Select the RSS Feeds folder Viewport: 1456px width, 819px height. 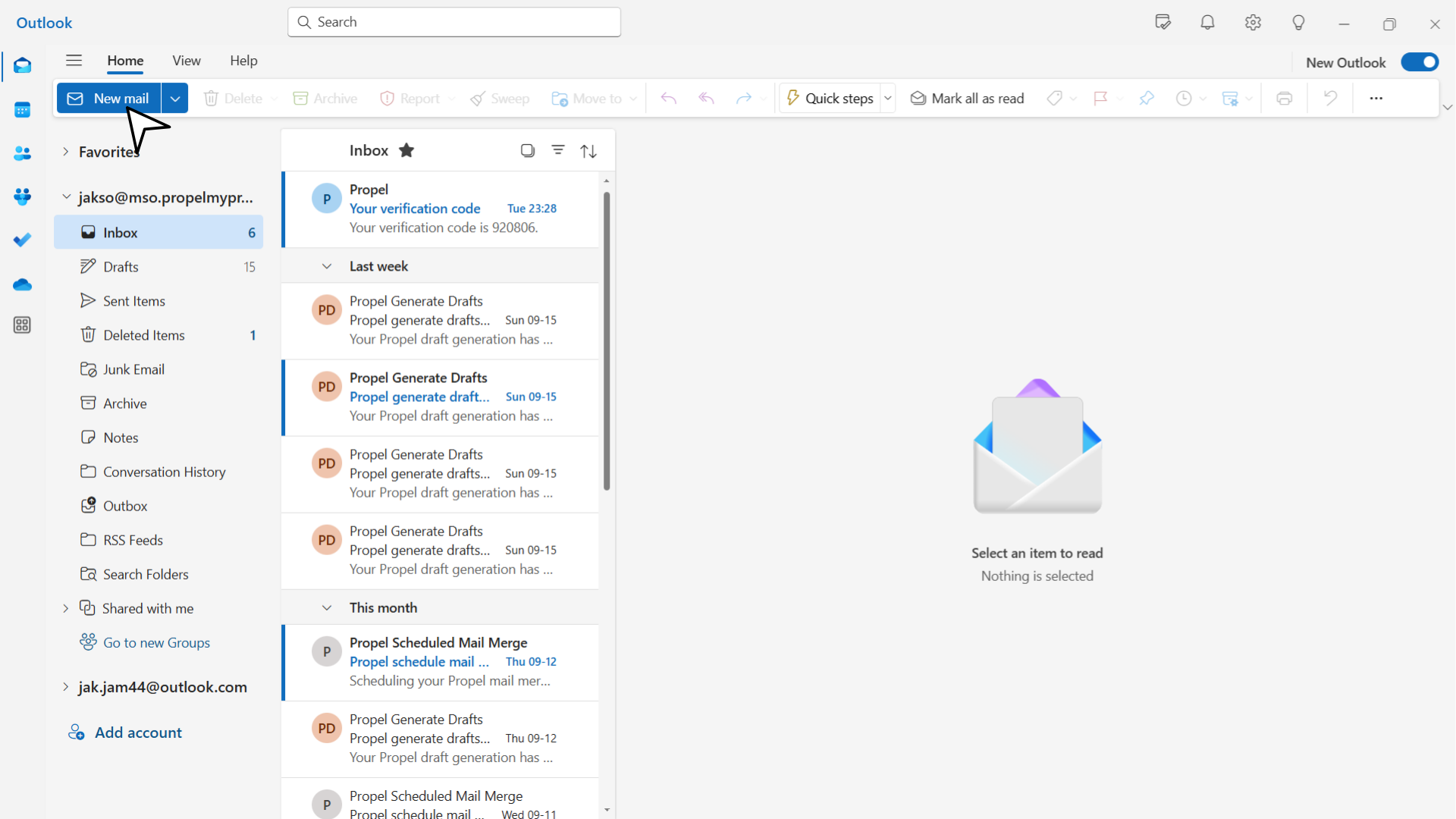pyautogui.click(x=158, y=540)
